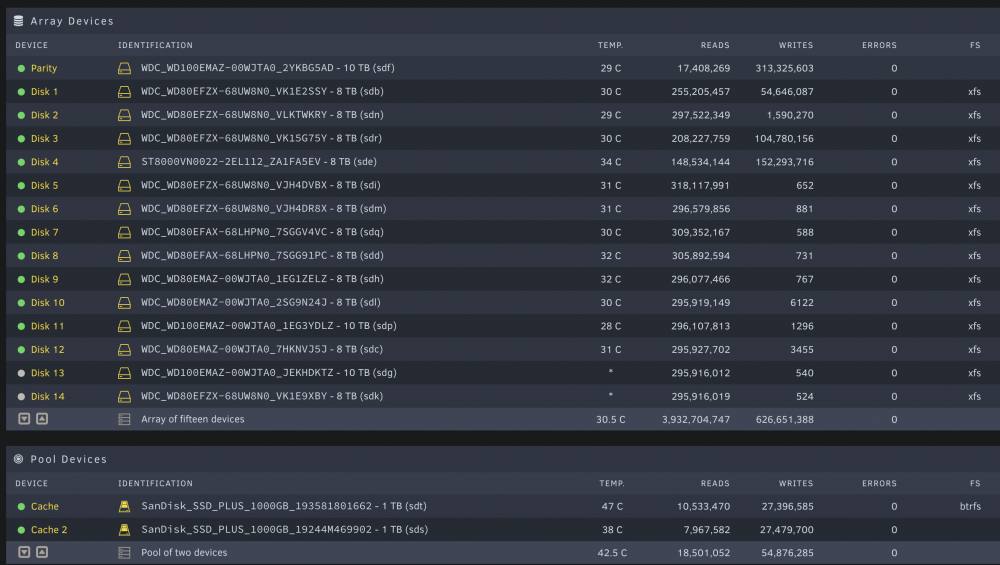The image size is (1000, 565).
Task: Click the Disk 11 drive icon
Action: 124,326
